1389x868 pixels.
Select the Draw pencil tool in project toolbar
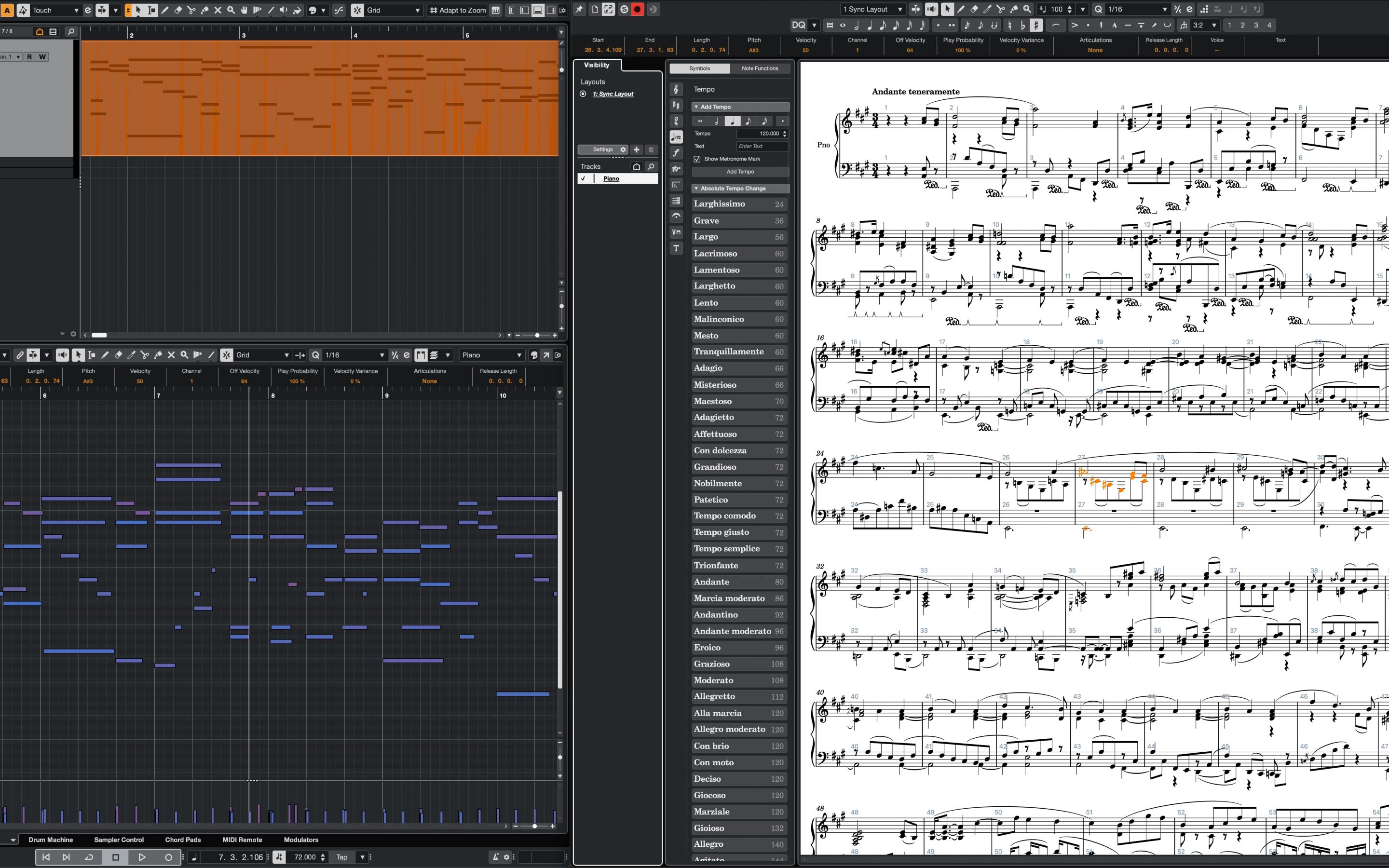point(165,10)
